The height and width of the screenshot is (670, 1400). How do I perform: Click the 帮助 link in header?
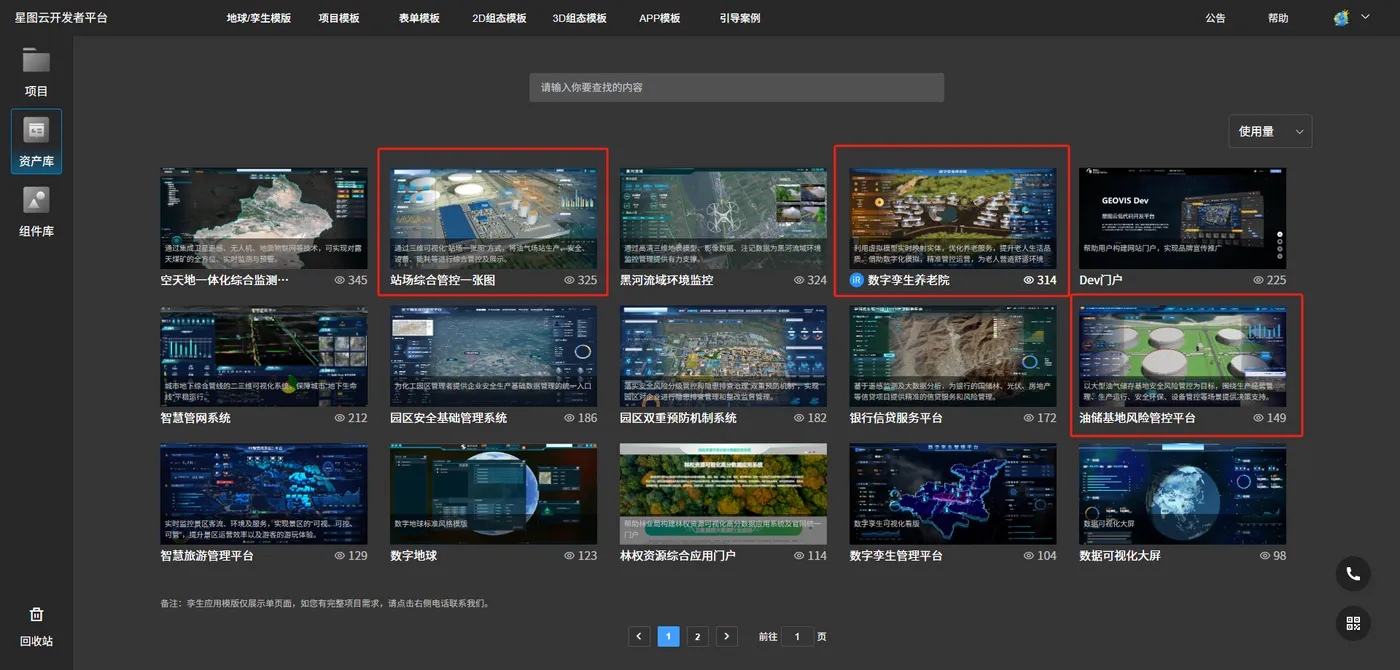coord(1278,18)
